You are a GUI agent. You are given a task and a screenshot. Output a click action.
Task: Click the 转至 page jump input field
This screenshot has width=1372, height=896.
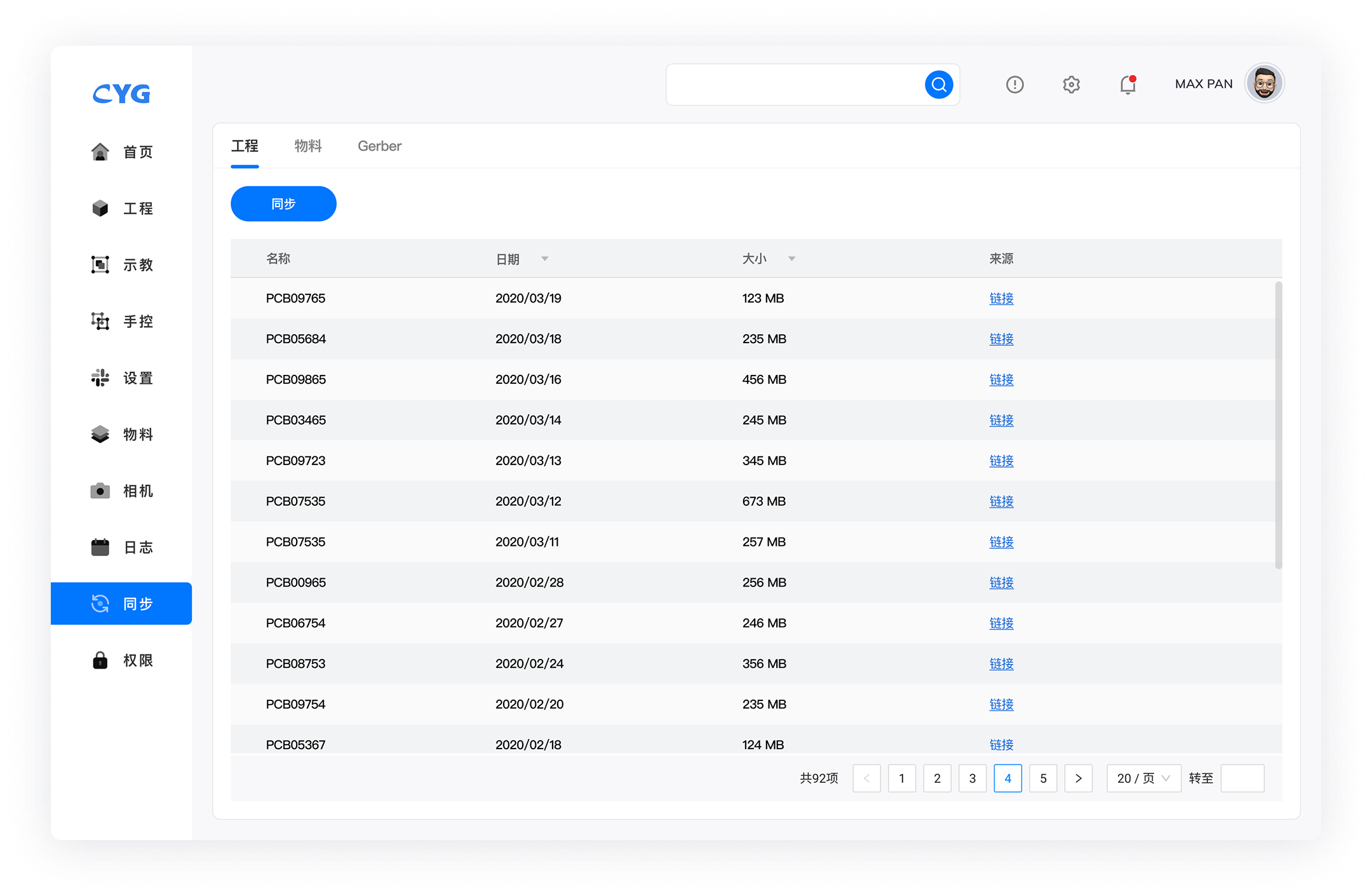click(x=1242, y=778)
